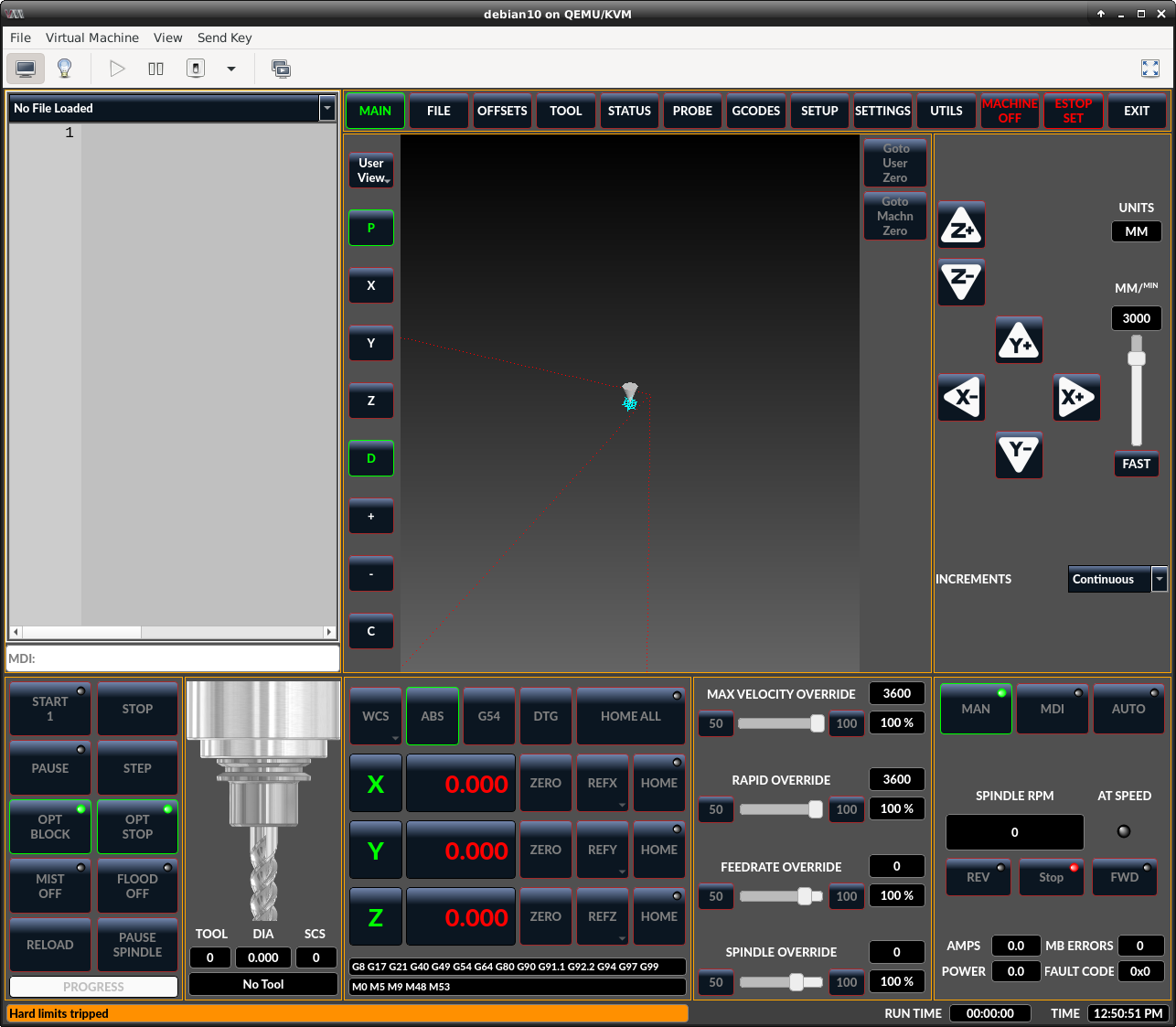1176x1027 pixels.
Task: Switch to MDI mode
Action: point(1053,709)
